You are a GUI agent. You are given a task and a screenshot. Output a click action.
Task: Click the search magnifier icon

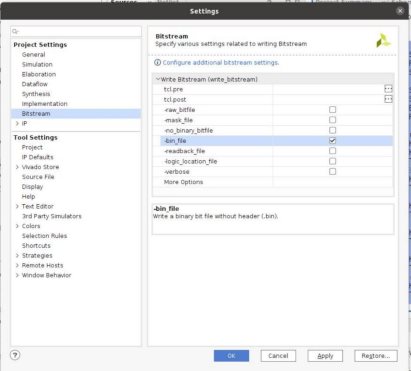tap(15, 31)
